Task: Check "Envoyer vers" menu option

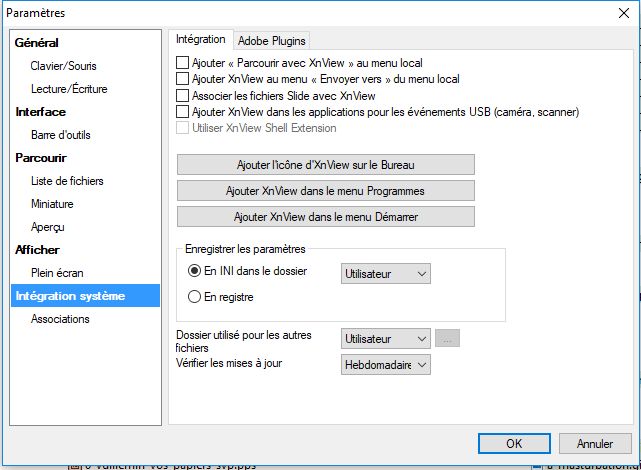Action: 182,79
